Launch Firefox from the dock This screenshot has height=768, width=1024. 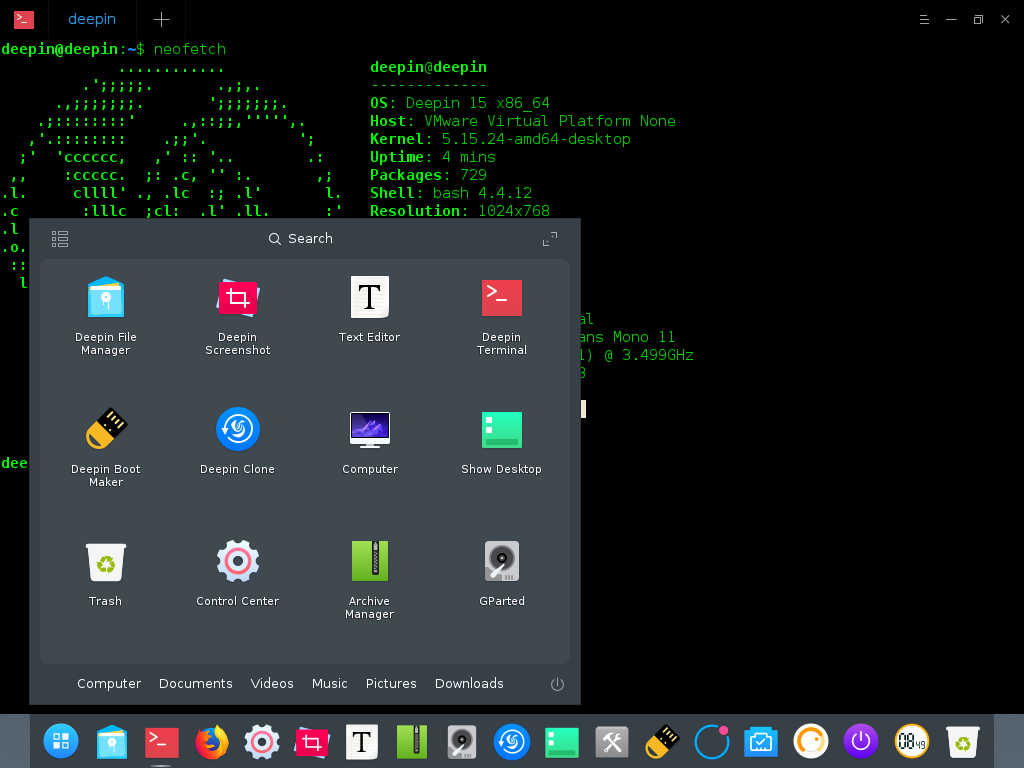[x=212, y=741]
